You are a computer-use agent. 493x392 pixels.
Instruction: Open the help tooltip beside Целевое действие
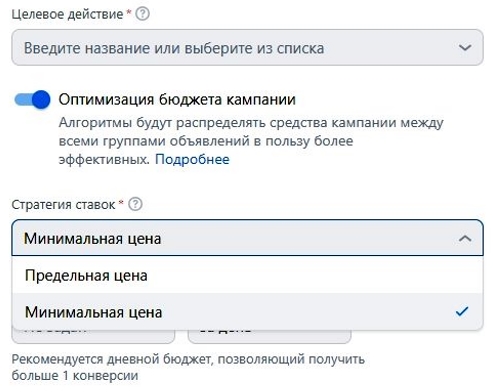(x=143, y=14)
